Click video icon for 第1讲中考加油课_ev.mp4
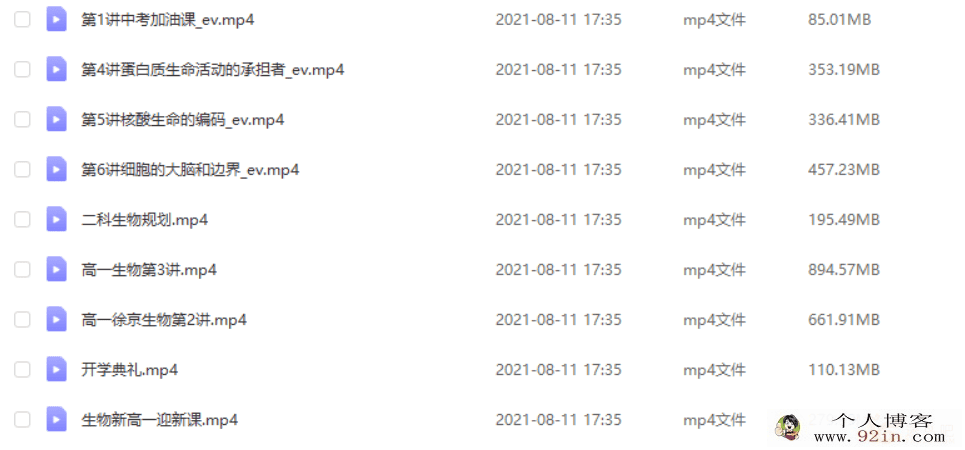965x450 pixels. pyautogui.click(x=57, y=20)
